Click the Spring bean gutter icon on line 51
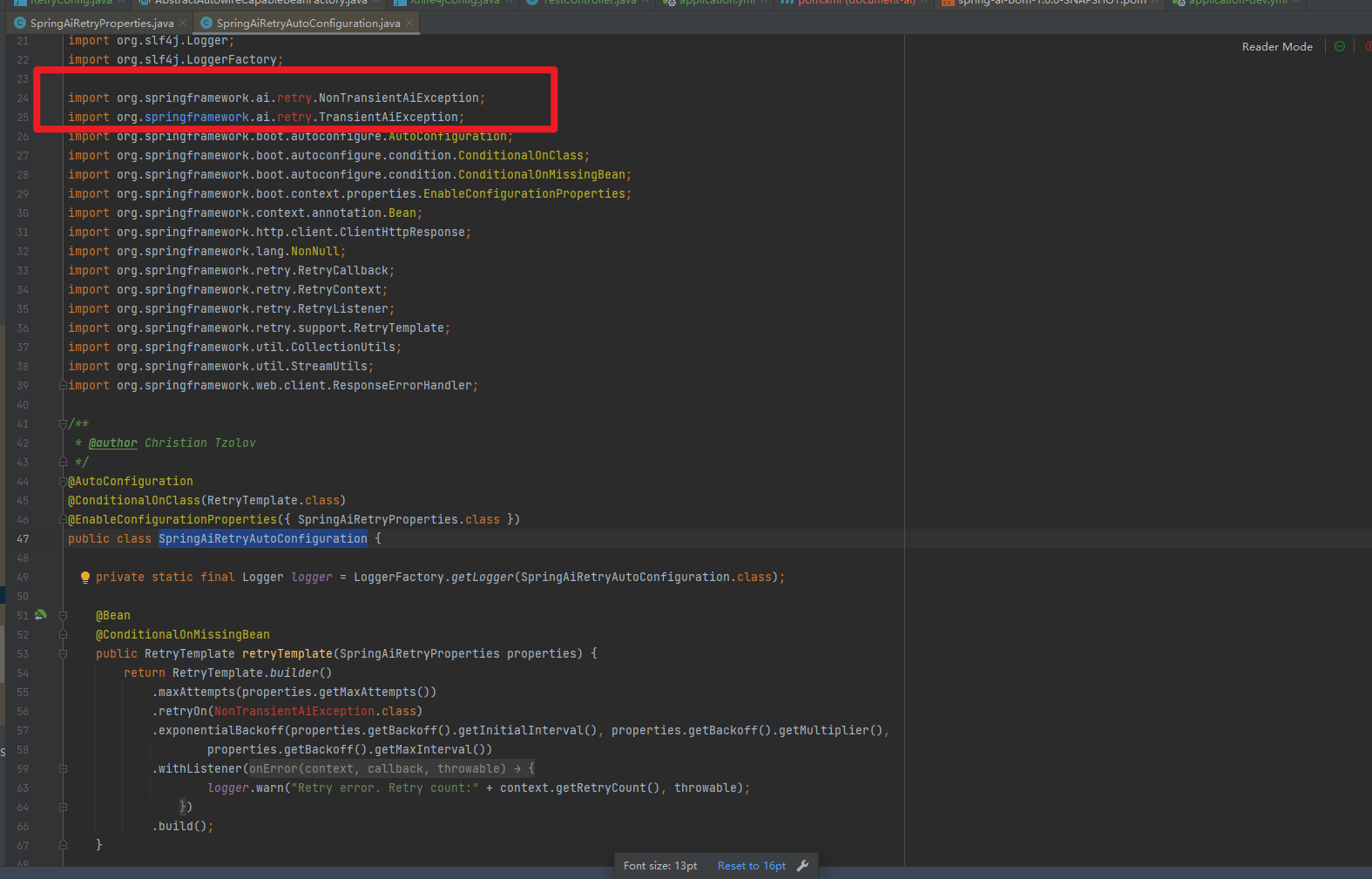The height and width of the screenshot is (879, 1372). point(41,615)
